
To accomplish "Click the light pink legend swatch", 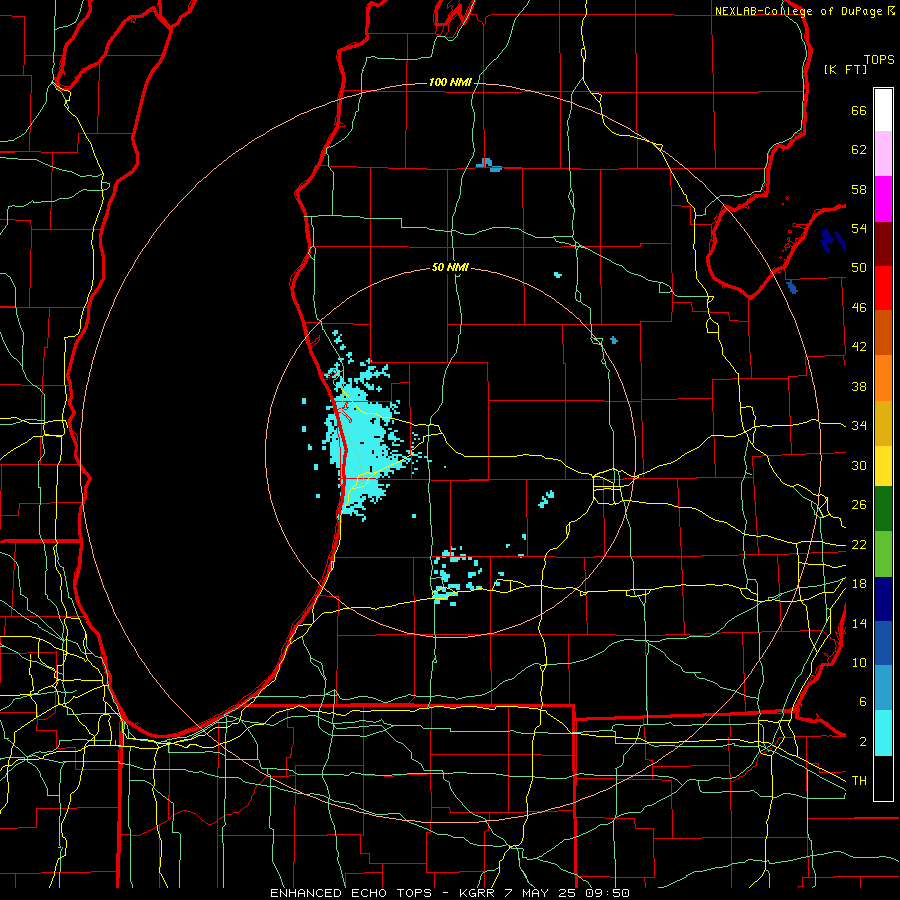I will coord(883,154).
